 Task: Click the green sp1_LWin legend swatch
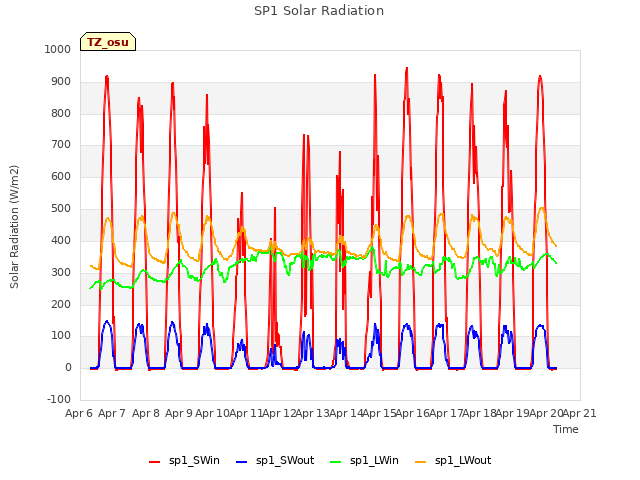click(x=336, y=462)
